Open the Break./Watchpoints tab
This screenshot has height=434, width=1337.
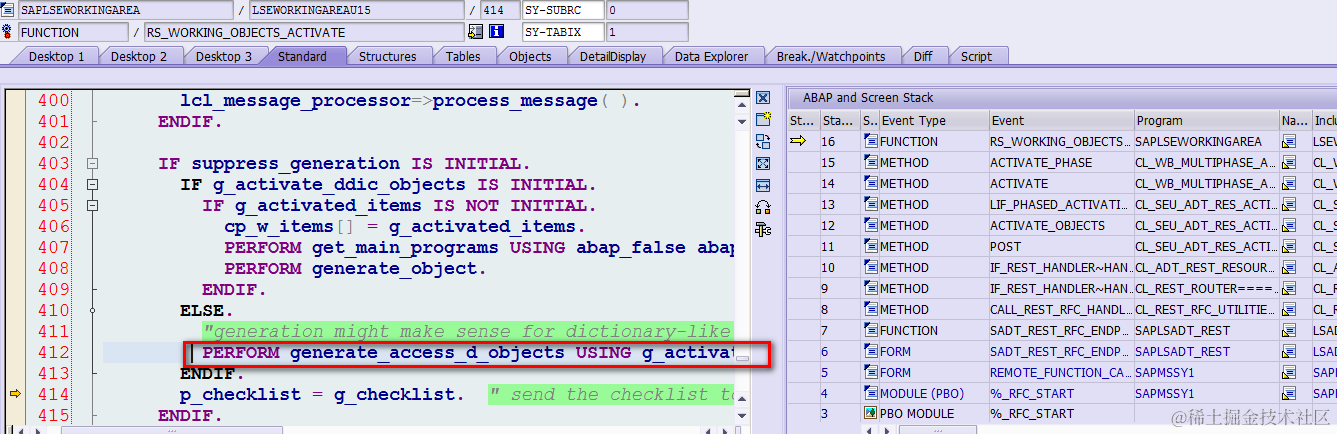pos(831,56)
